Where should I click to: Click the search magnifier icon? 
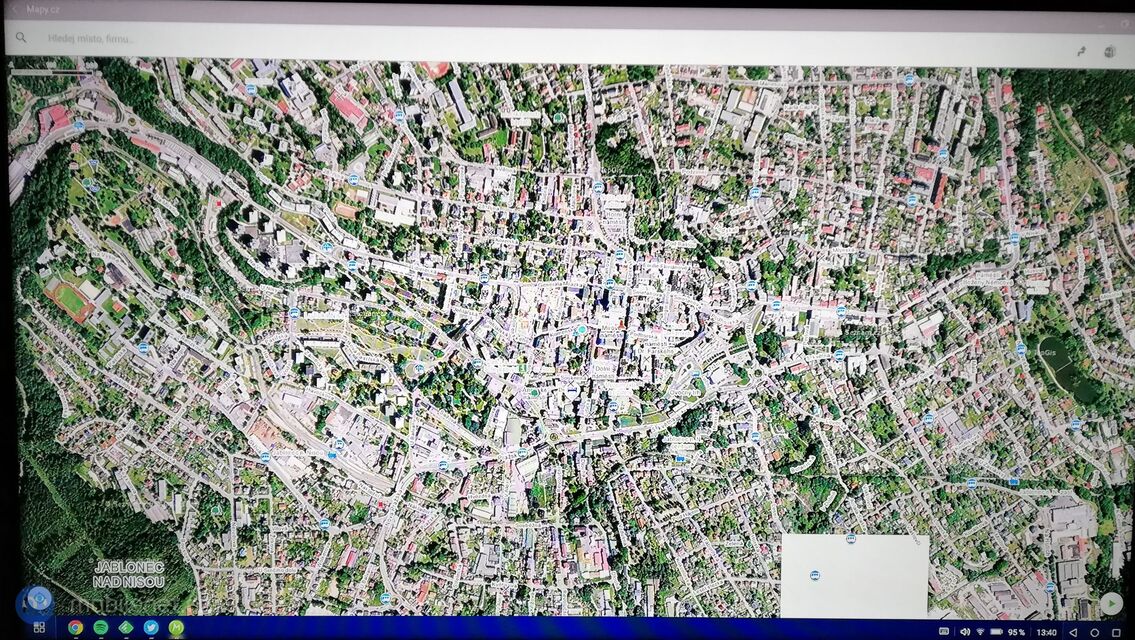click(21, 38)
